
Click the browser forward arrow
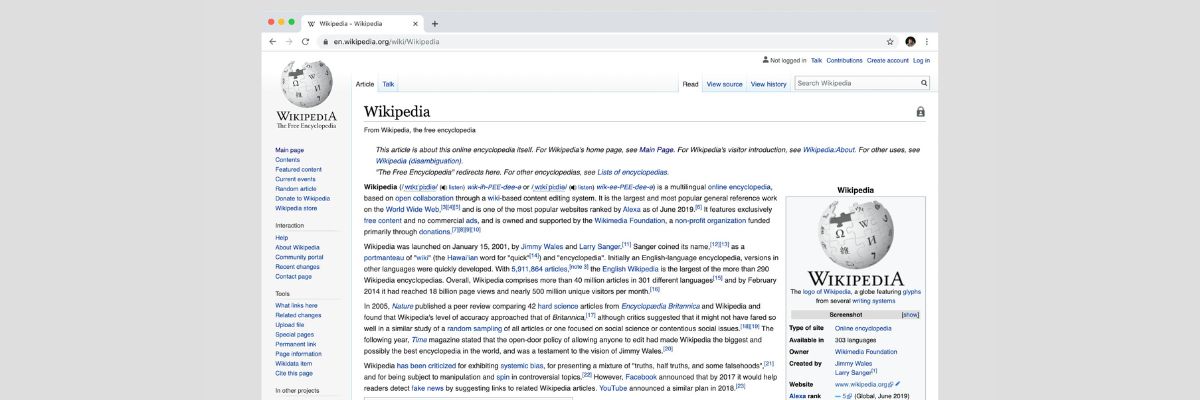coord(289,42)
